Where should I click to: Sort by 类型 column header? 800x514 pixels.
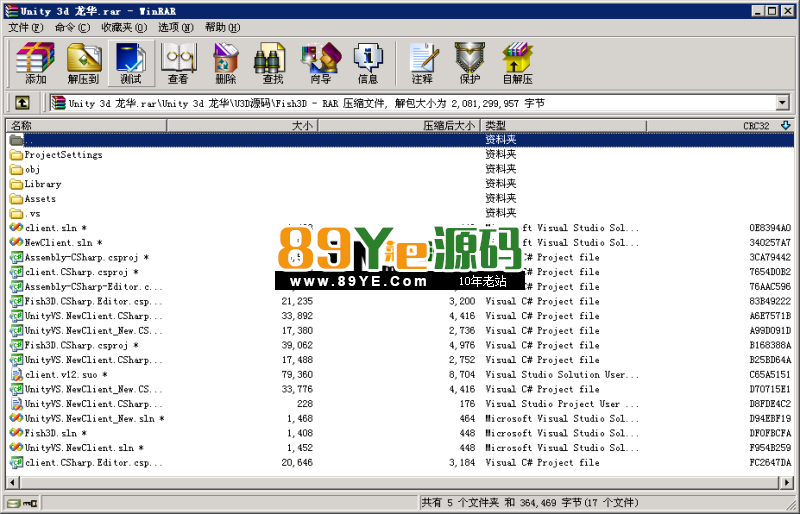[564, 126]
